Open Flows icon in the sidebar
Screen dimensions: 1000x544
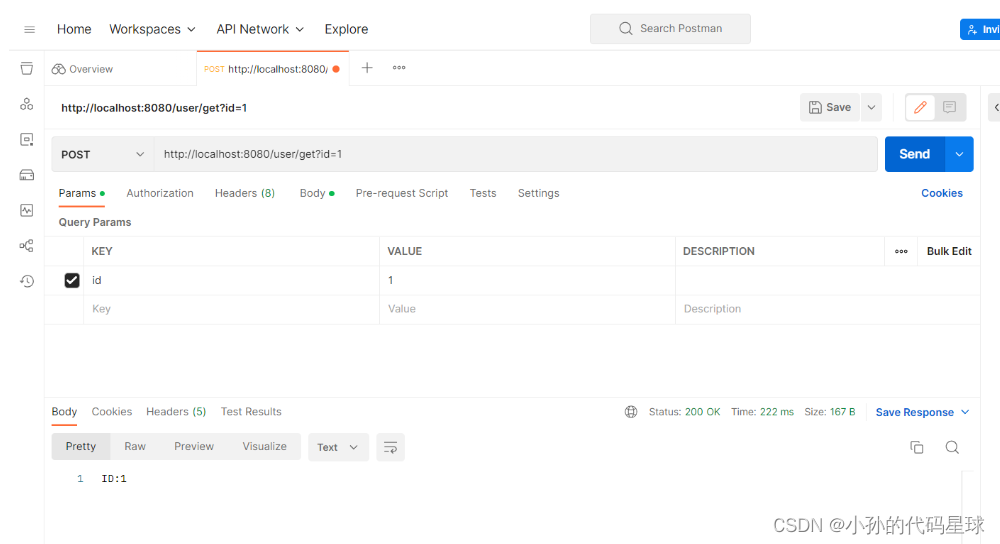26,246
